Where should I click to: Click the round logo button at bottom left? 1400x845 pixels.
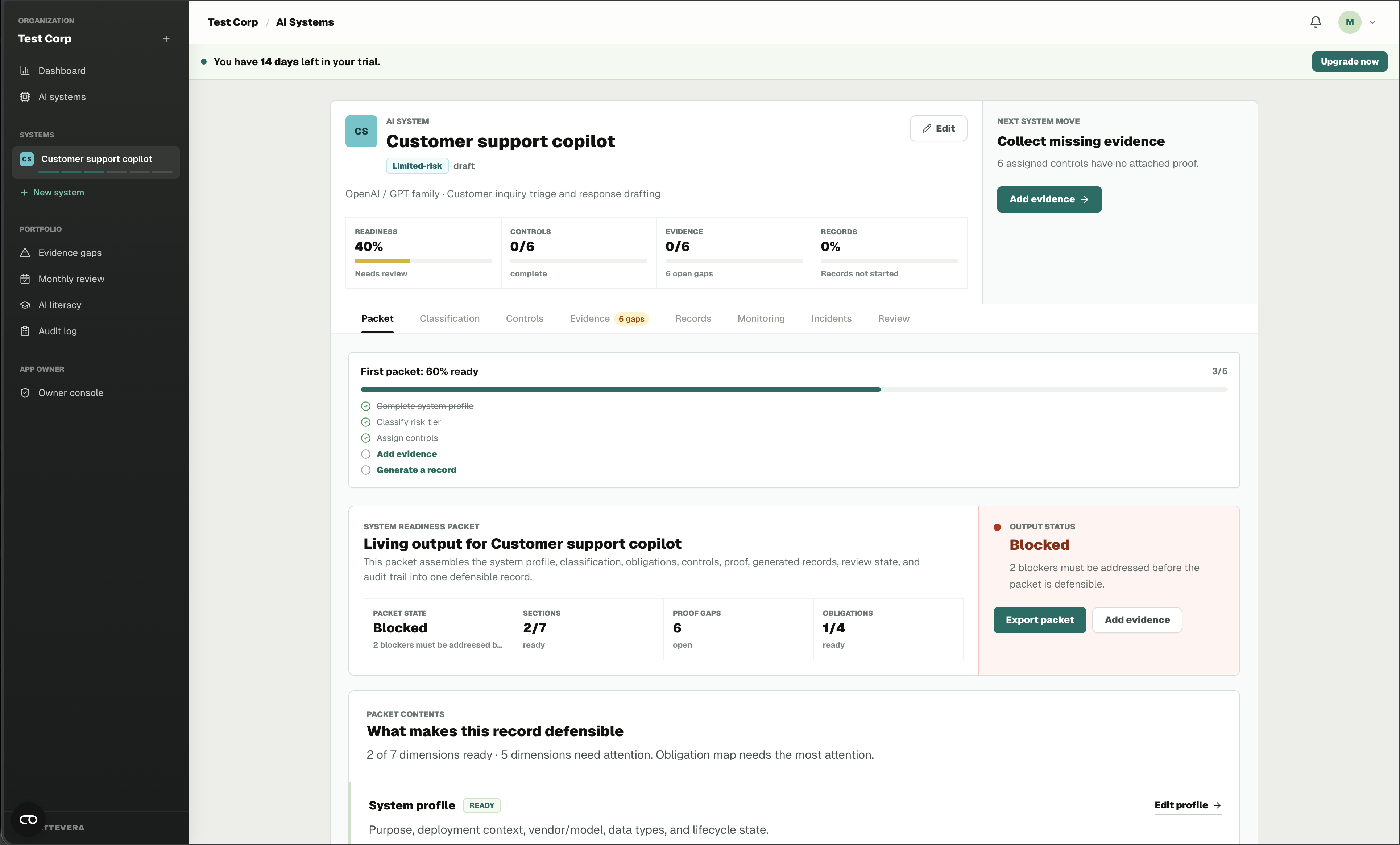(x=28, y=819)
